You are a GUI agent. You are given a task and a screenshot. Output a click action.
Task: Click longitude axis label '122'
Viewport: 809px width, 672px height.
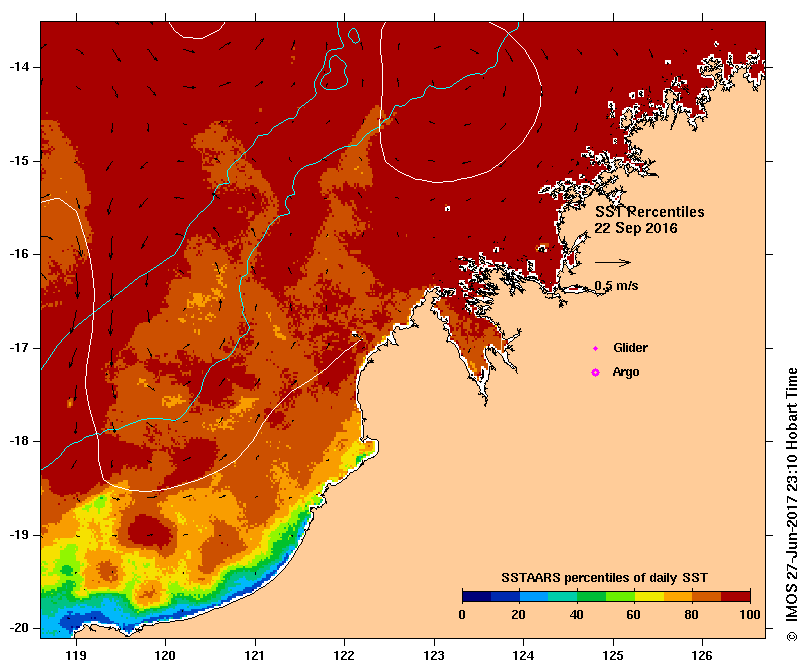344,655
